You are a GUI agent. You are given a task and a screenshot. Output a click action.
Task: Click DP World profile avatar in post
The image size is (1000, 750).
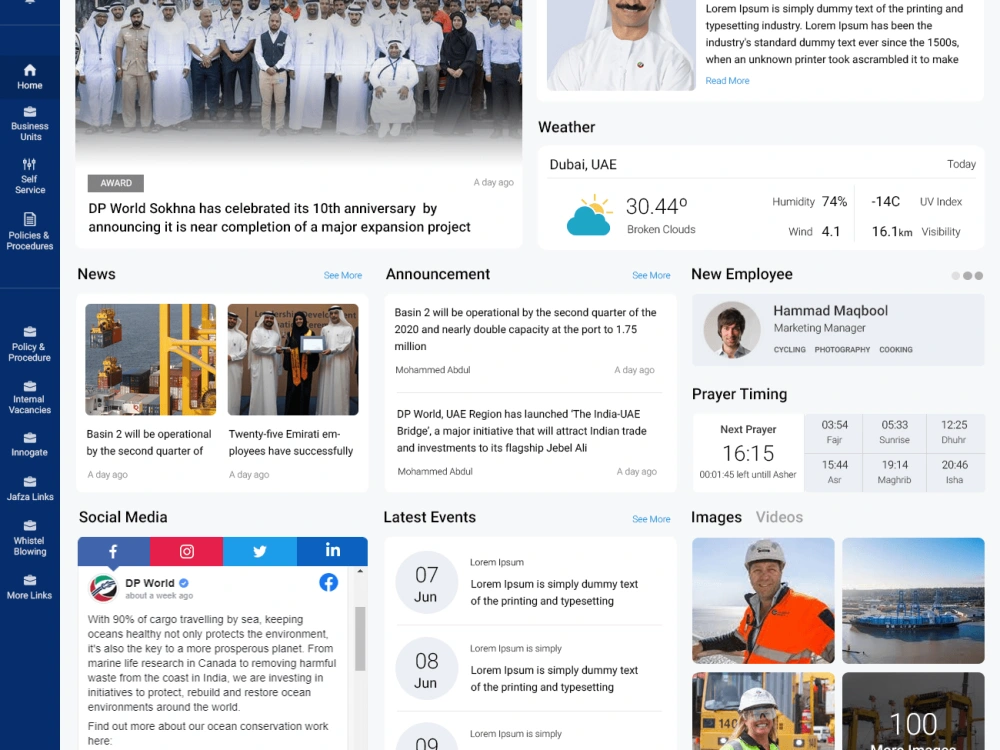(103, 588)
